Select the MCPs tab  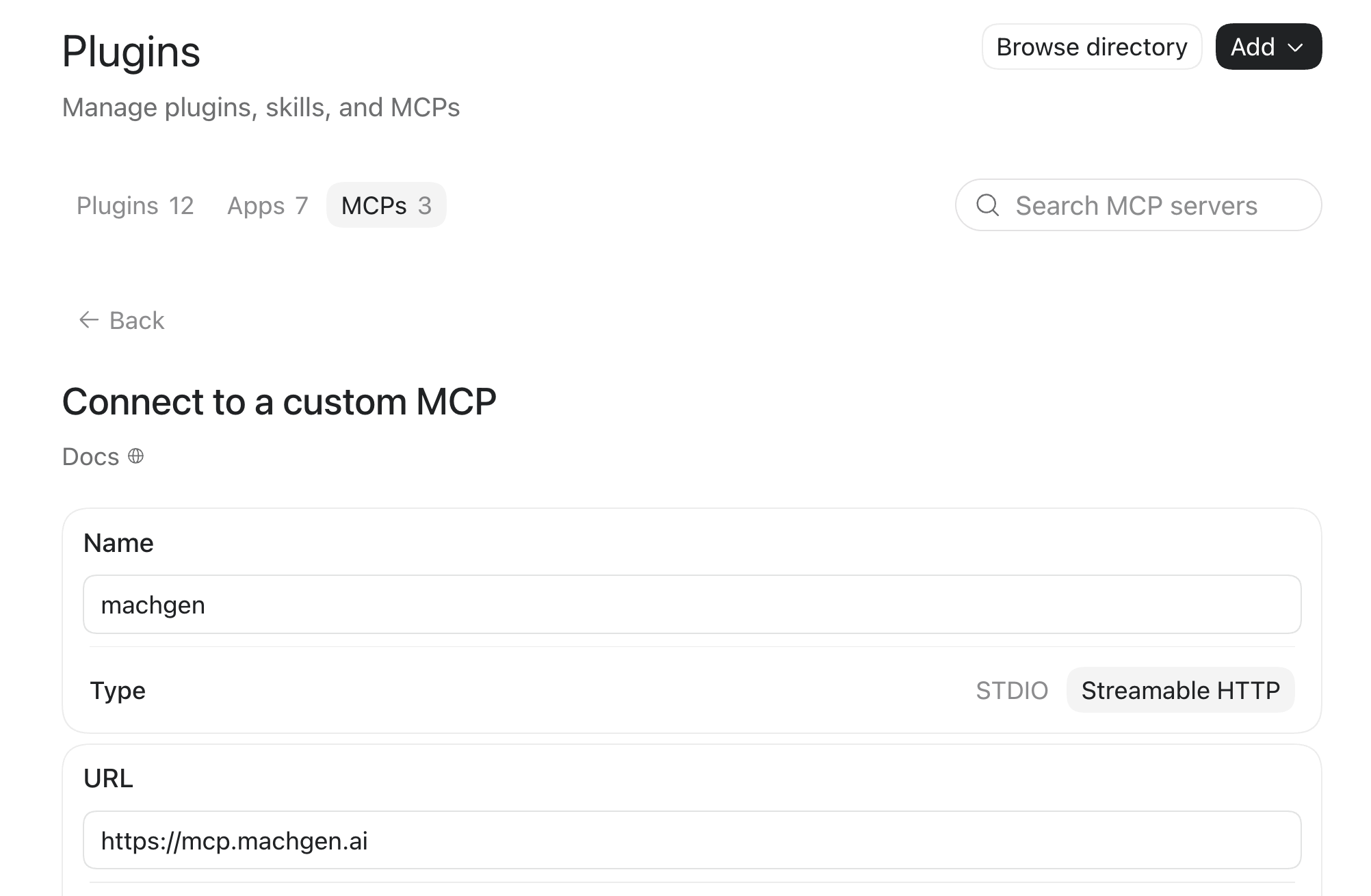pos(387,205)
